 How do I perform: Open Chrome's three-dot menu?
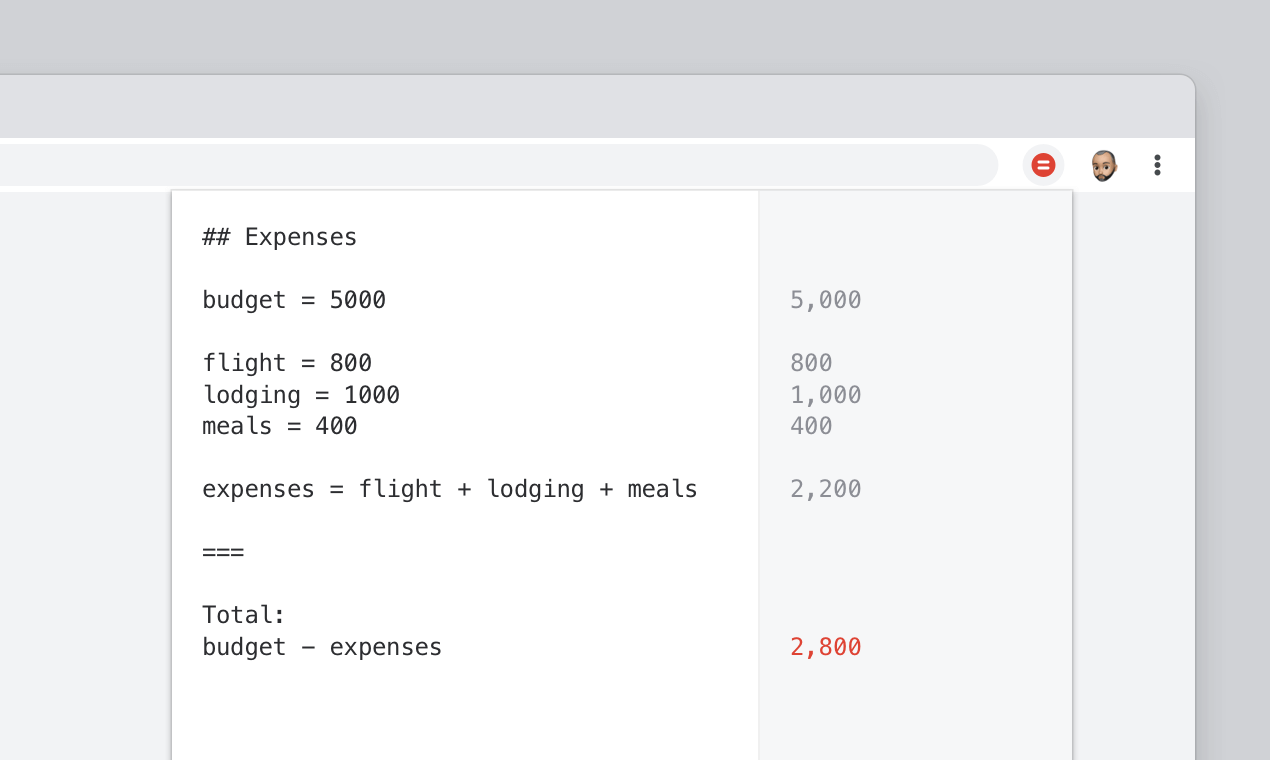pyautogui.click(x=1157, y=164)
